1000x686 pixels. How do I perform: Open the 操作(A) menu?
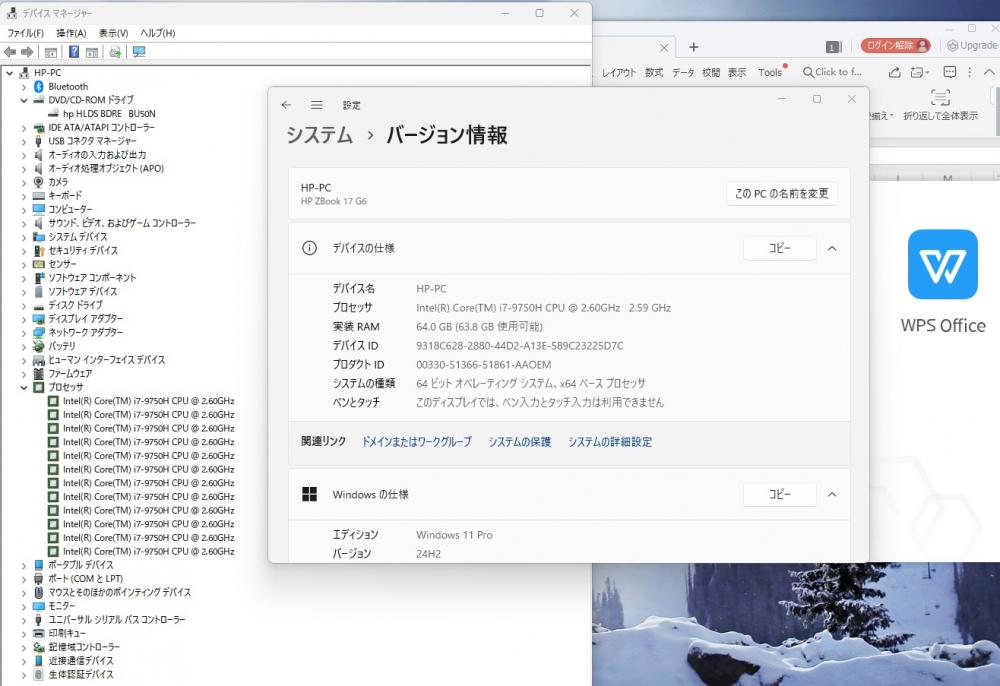(71, 33)
